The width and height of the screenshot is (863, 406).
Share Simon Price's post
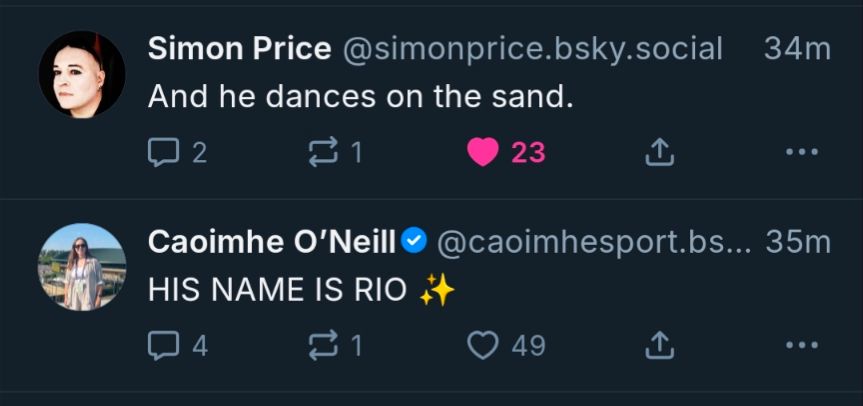[659, 153]
